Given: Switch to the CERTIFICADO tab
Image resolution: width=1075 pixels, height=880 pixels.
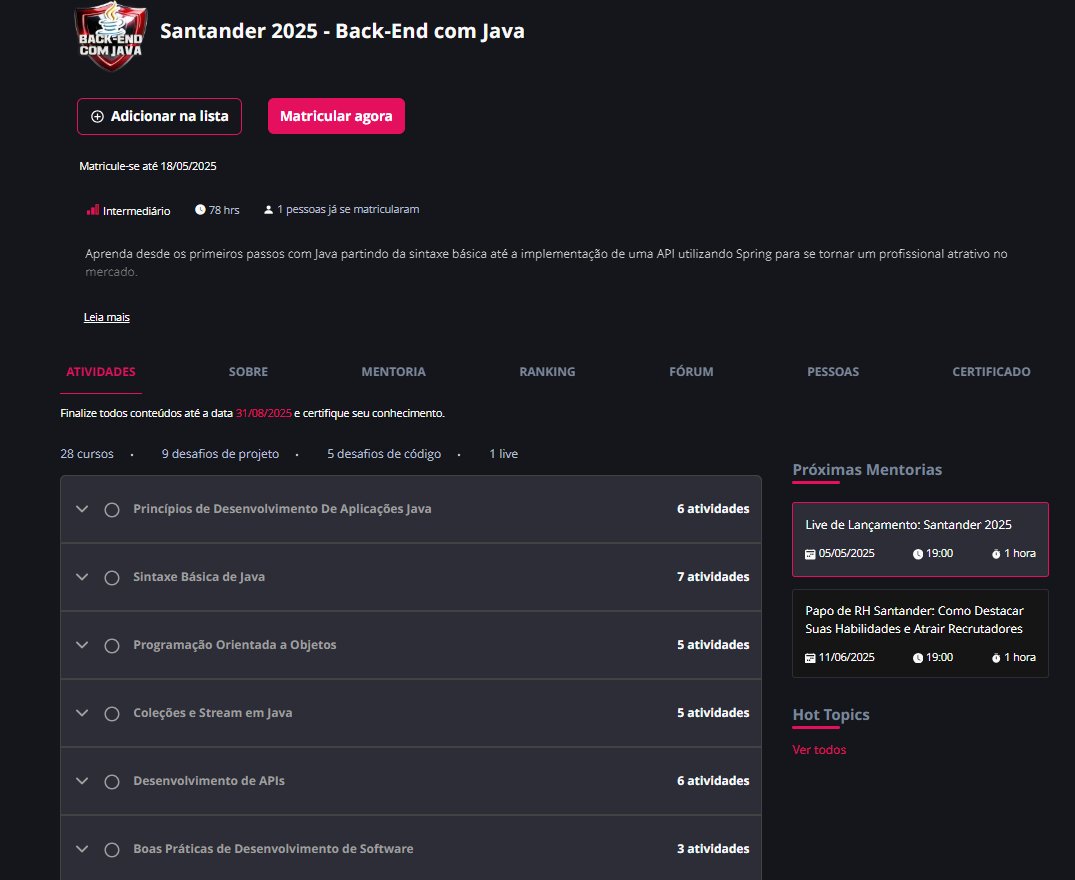Looking at the screenshot, I should tap(991, 371).
